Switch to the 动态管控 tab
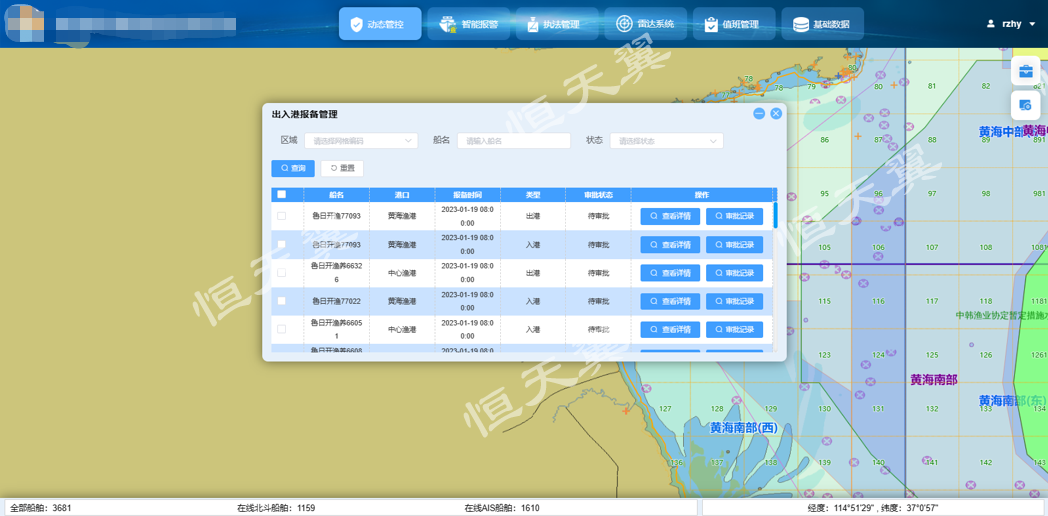Screen dimensions: 1048x516 [380, 24]
